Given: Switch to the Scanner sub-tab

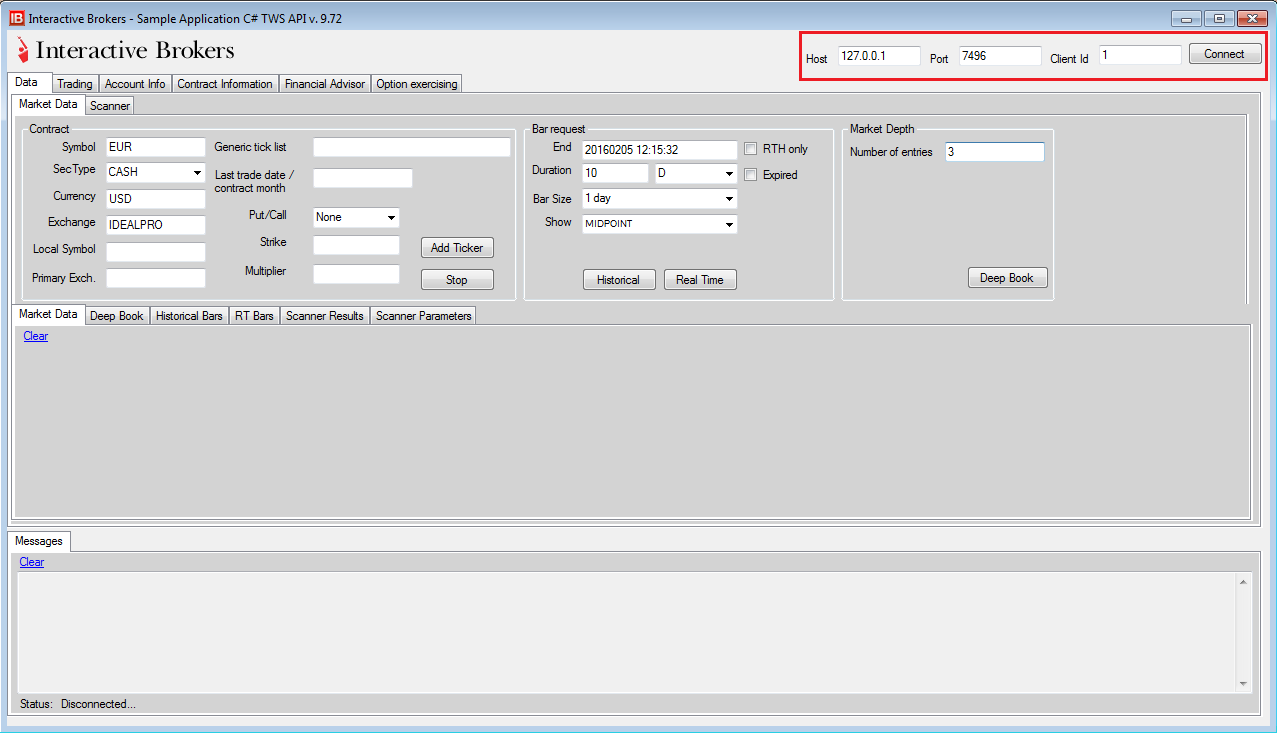Looking at the screenshot, I should pos(110,105).
